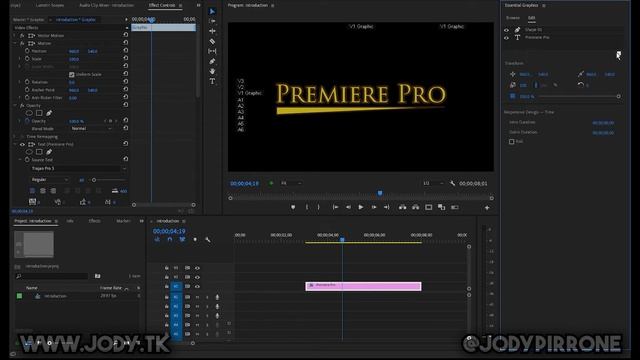Create rectangle mask under Opacity
Viewport: 640px width, 360px height.
pos(39,113)
